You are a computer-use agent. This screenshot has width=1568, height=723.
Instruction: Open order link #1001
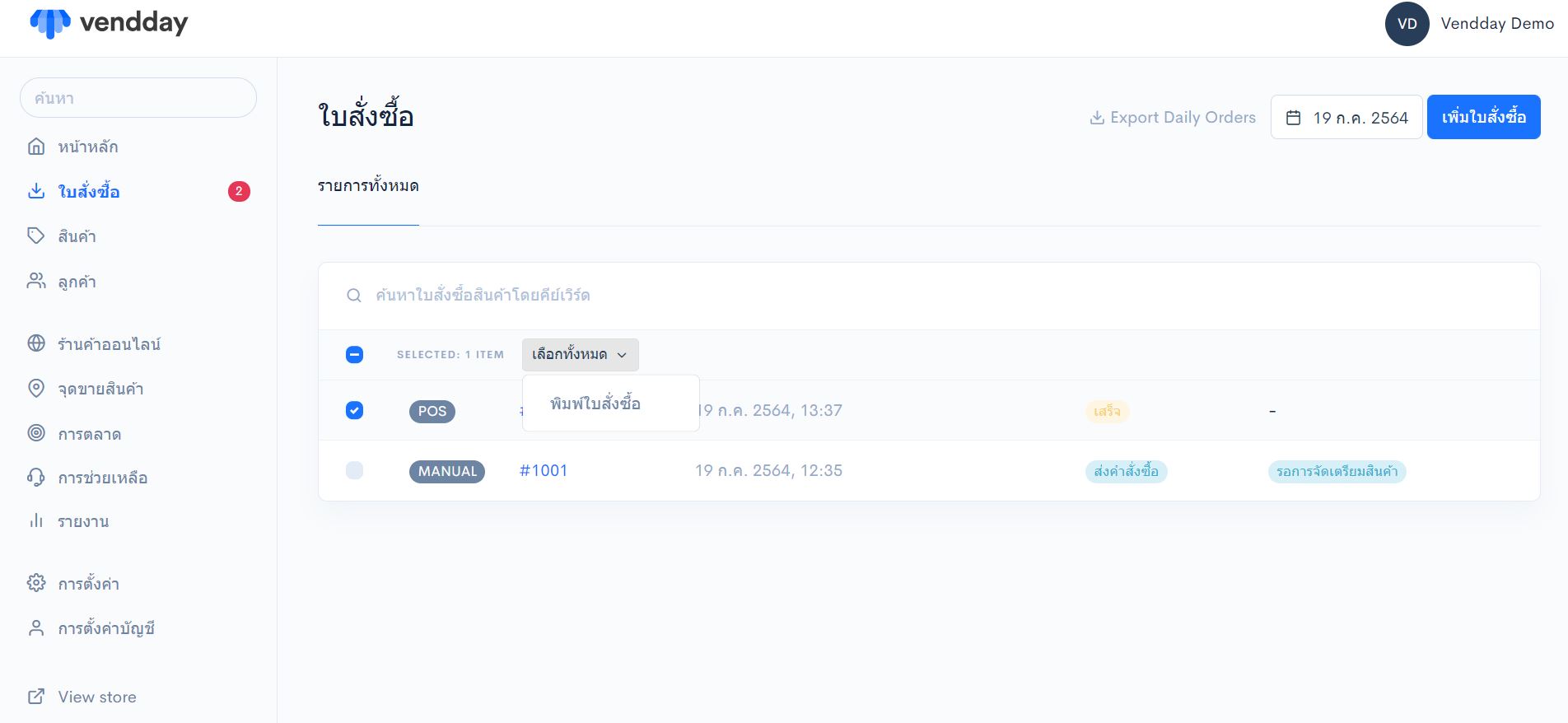544,470
